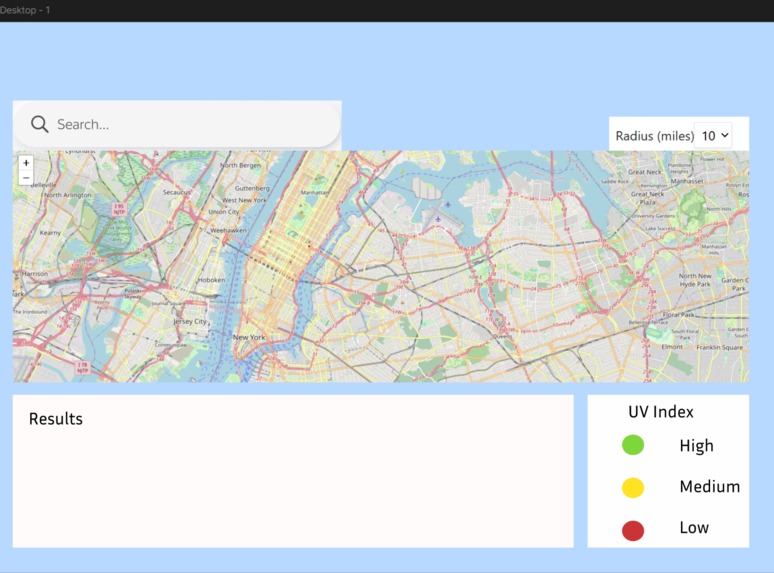This screenshot has width=774, height=573.
Task: Click the yellow Medium UV index swatch
Action: point(633,488)
